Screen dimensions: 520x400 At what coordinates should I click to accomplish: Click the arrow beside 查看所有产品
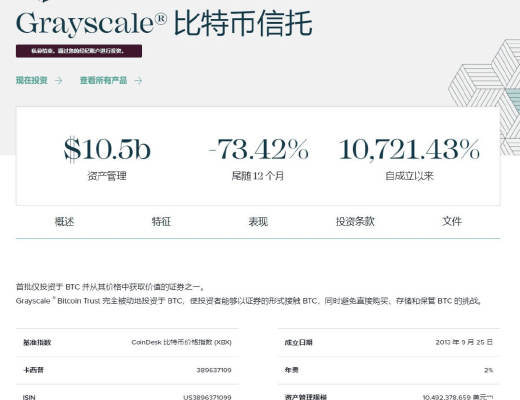point(138,80)
